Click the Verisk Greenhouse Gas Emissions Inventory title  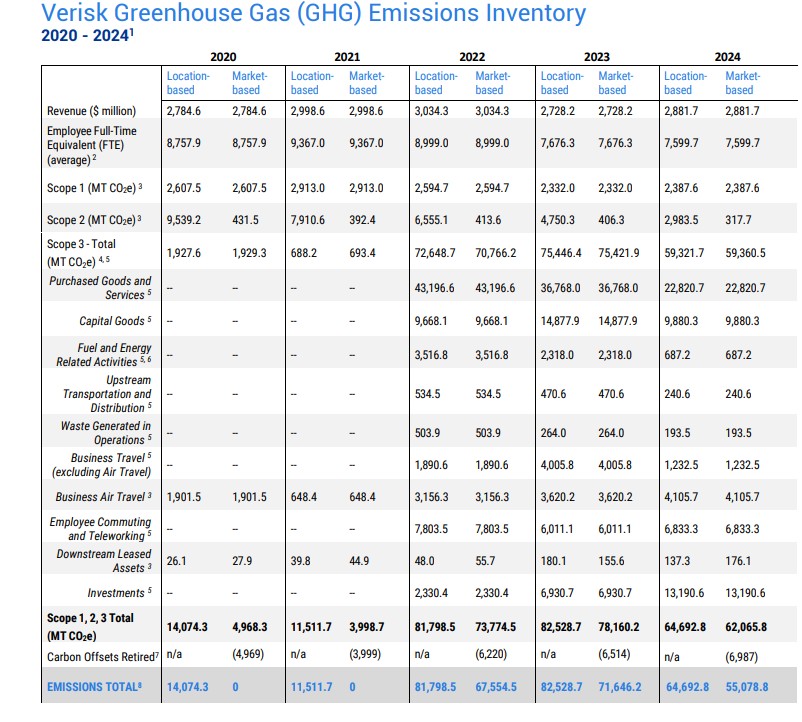point(313,14)
